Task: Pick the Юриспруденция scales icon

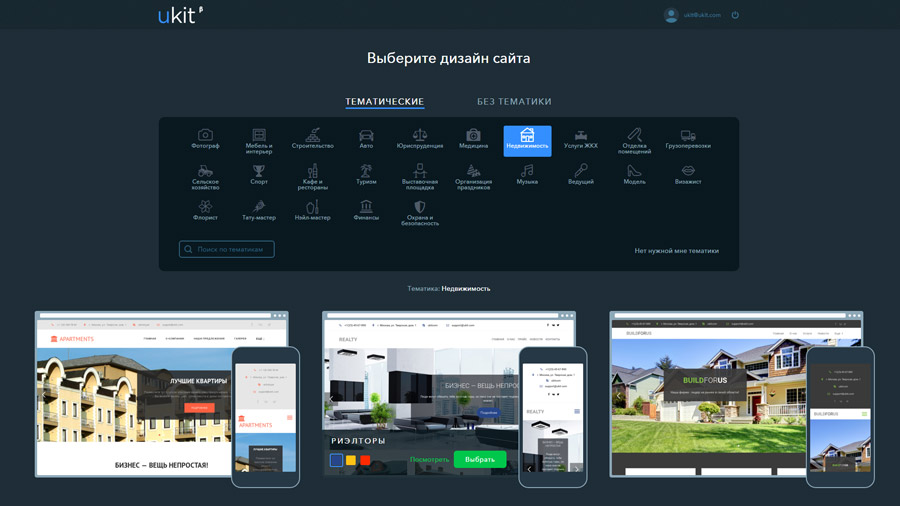Action: point(420,135)
